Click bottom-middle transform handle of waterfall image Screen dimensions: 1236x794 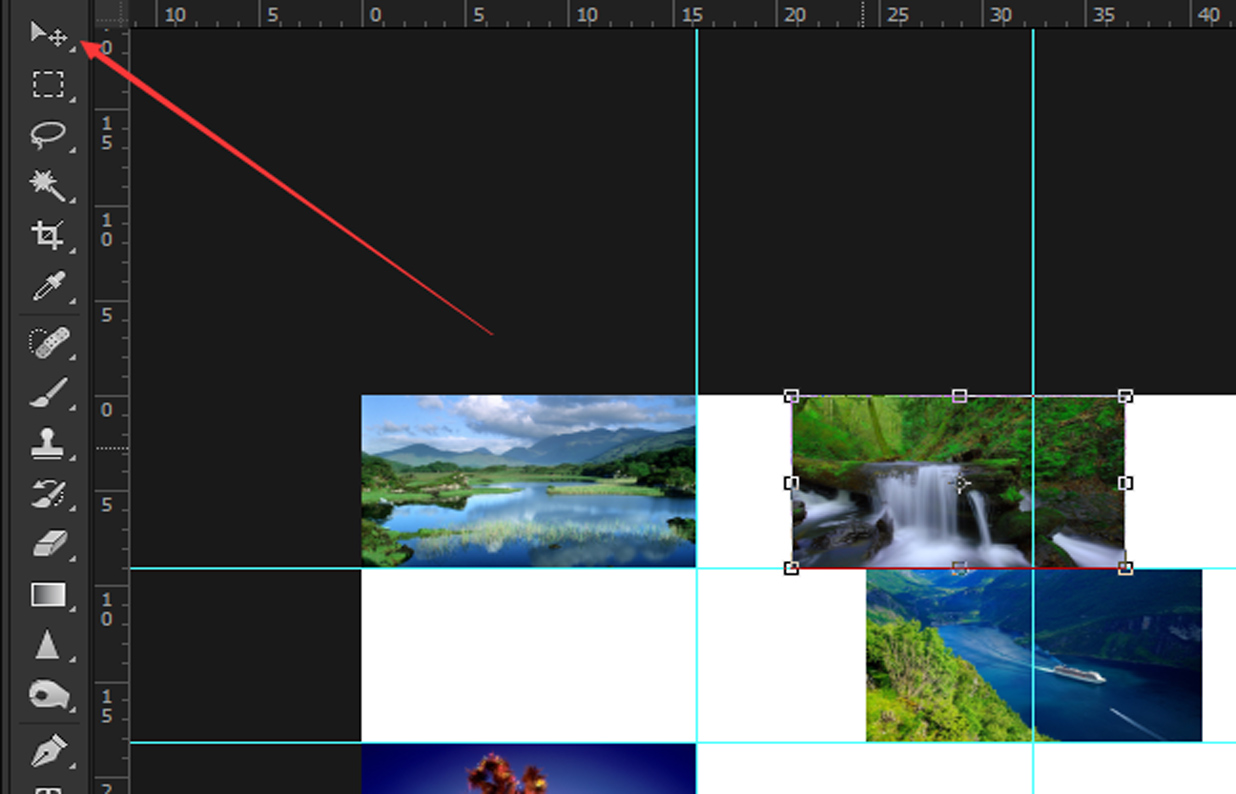point(959,568)
